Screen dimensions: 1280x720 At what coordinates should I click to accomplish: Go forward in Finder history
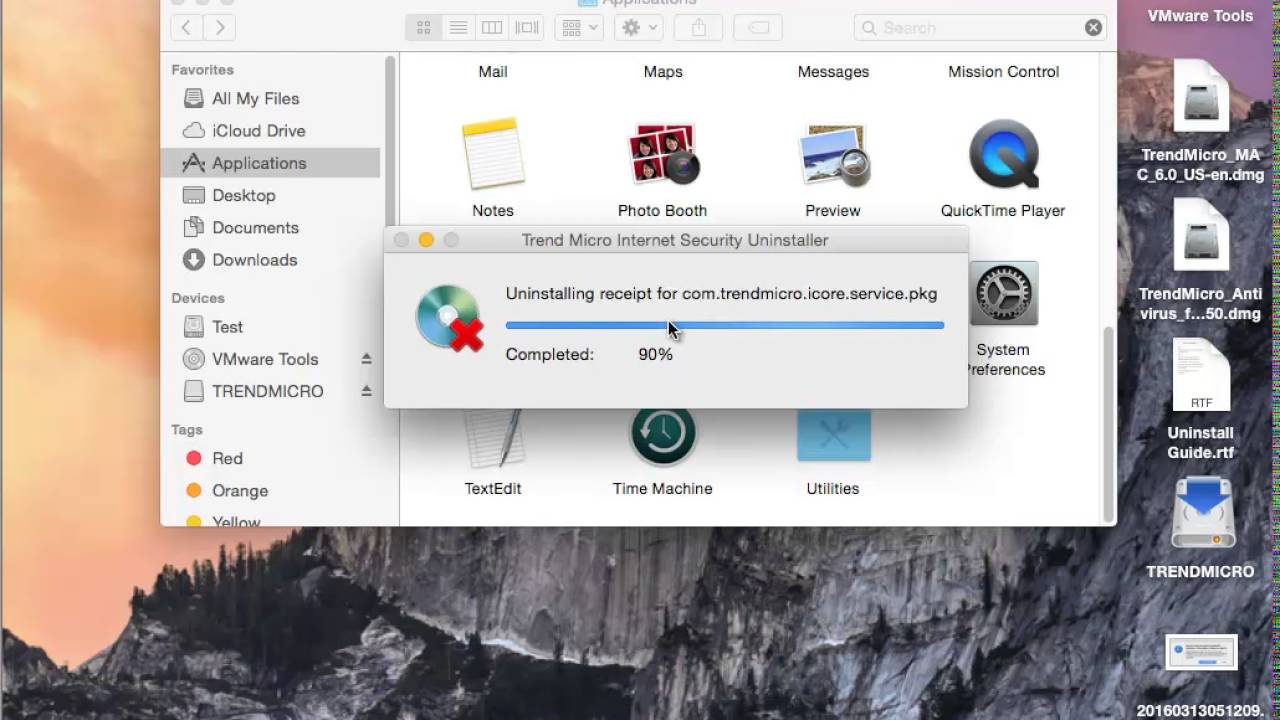tap(220, 28)
